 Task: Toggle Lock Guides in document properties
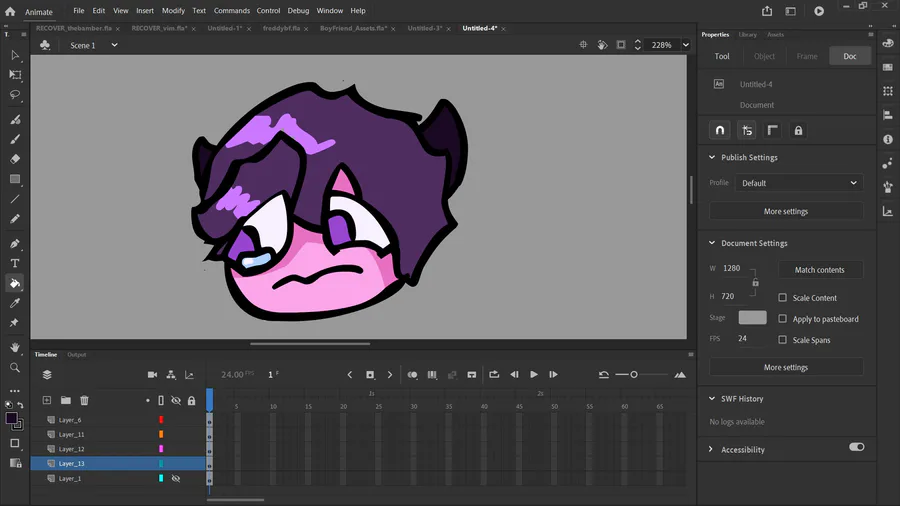[798, 130]
